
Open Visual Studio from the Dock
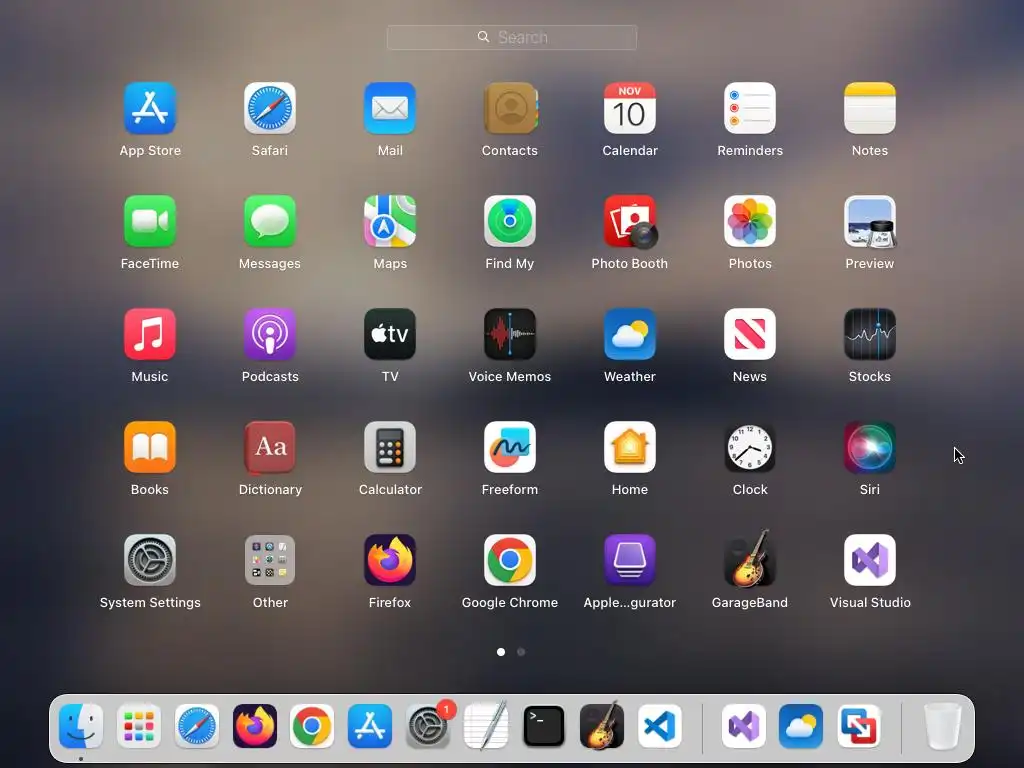click(743, 726)
